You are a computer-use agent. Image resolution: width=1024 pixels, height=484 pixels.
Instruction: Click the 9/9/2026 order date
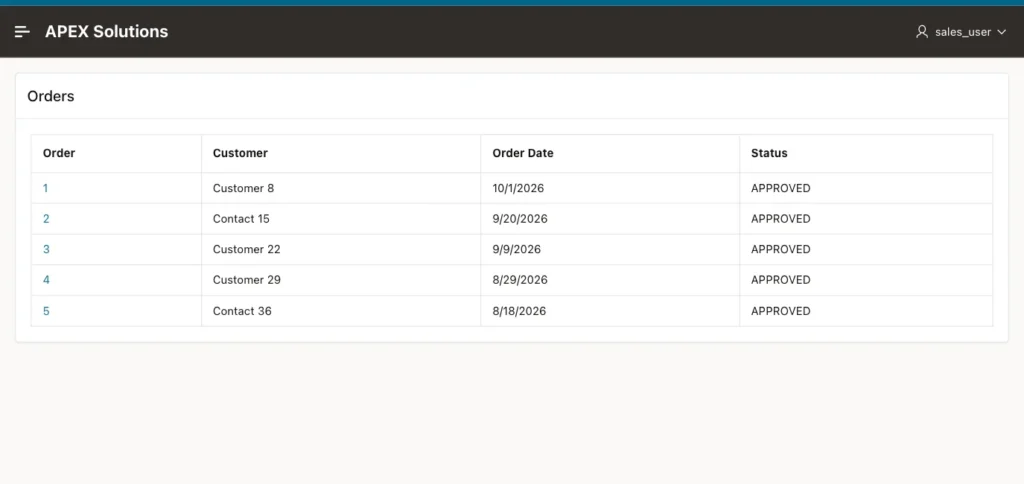click(x=517, y=250)
